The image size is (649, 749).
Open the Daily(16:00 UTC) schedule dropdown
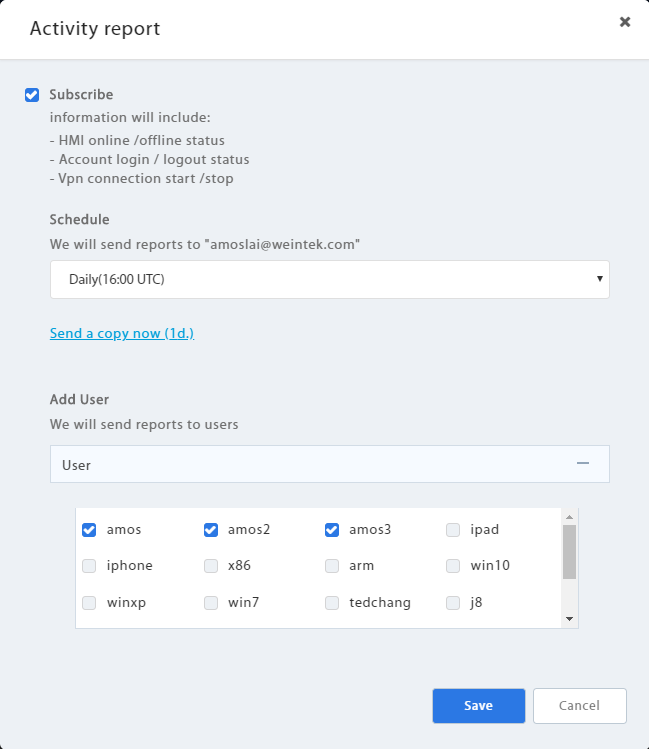pyautogui.click(x=330, y=279)
